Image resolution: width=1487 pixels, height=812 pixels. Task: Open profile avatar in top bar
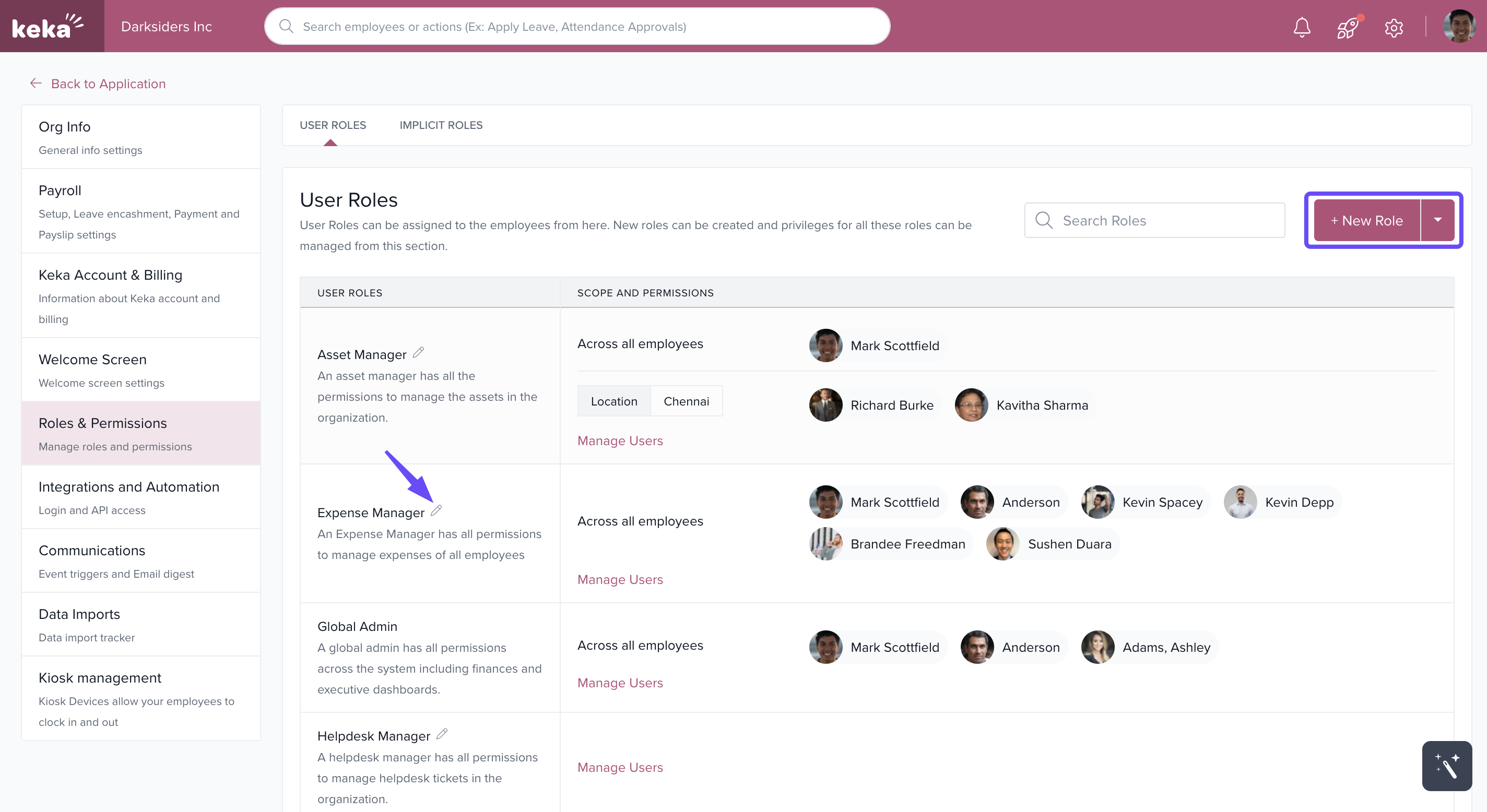pyautogui.click(x=1459, y=27)
